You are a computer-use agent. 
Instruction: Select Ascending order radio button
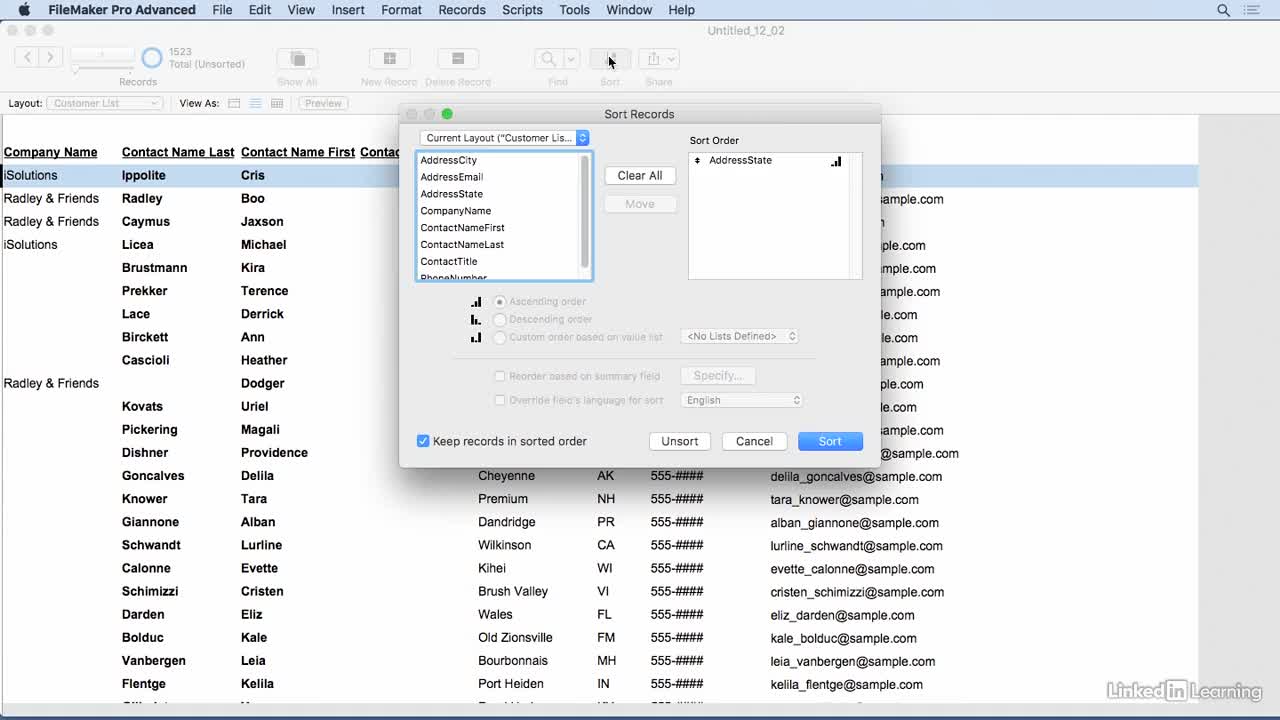tap(500, 301)
